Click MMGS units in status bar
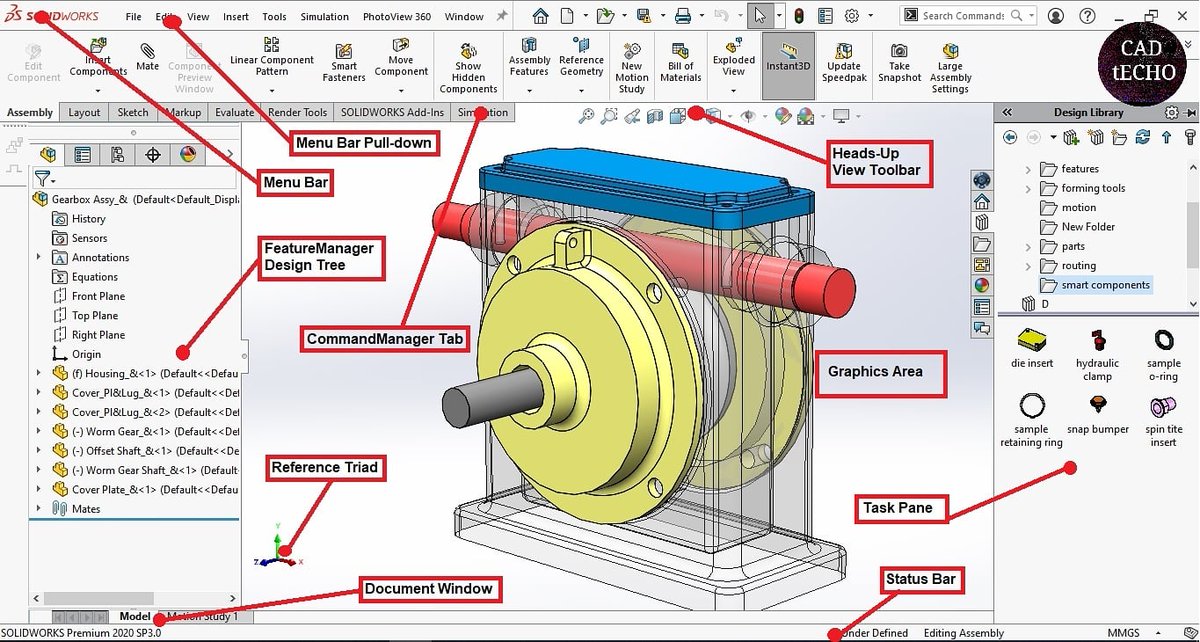The height and width of the screenshot is (642, 1200). pos(1123,633)
